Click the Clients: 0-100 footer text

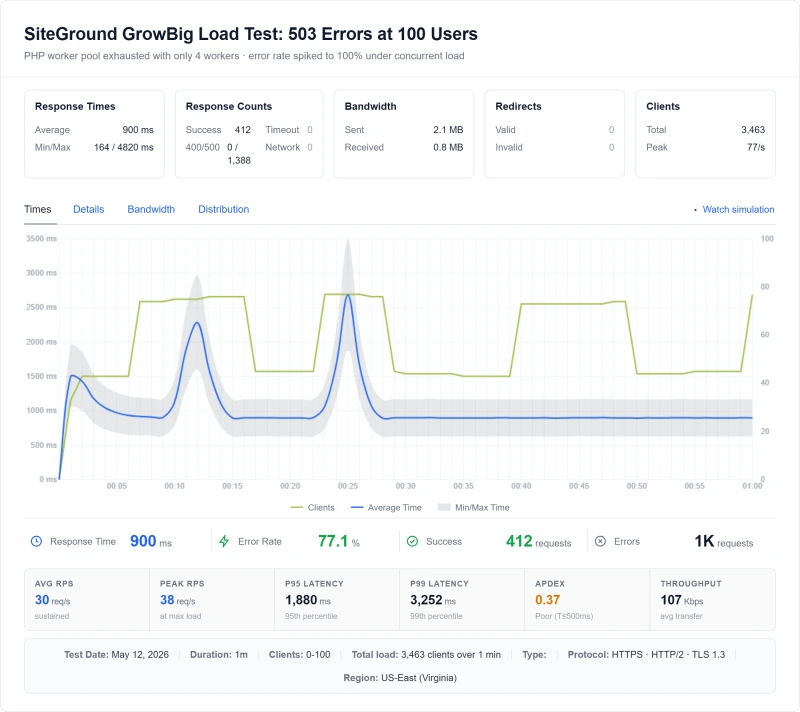(299, 654)
